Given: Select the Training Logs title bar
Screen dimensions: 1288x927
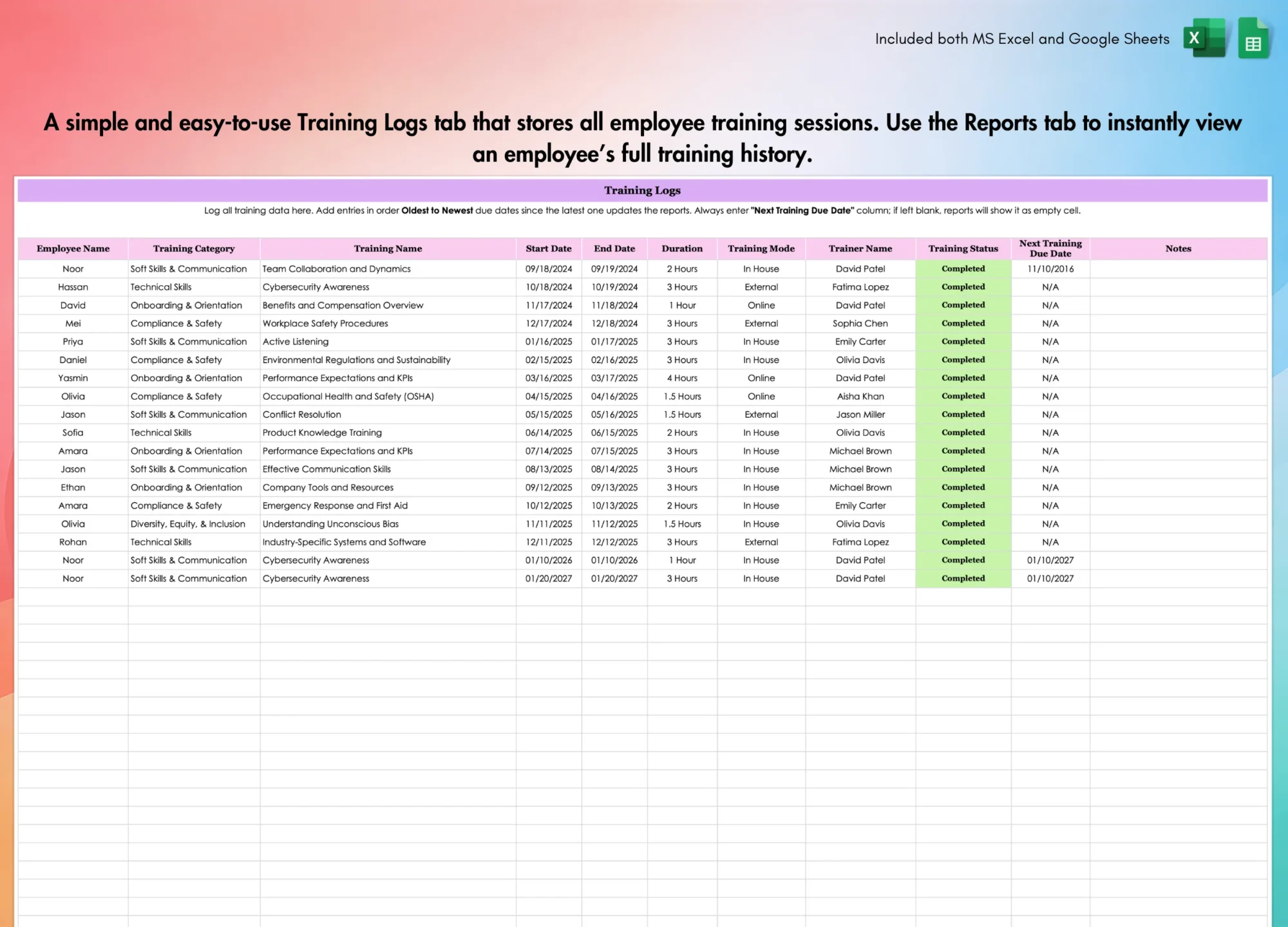Looking at the screenshot, I should click(x=642, y=191).
